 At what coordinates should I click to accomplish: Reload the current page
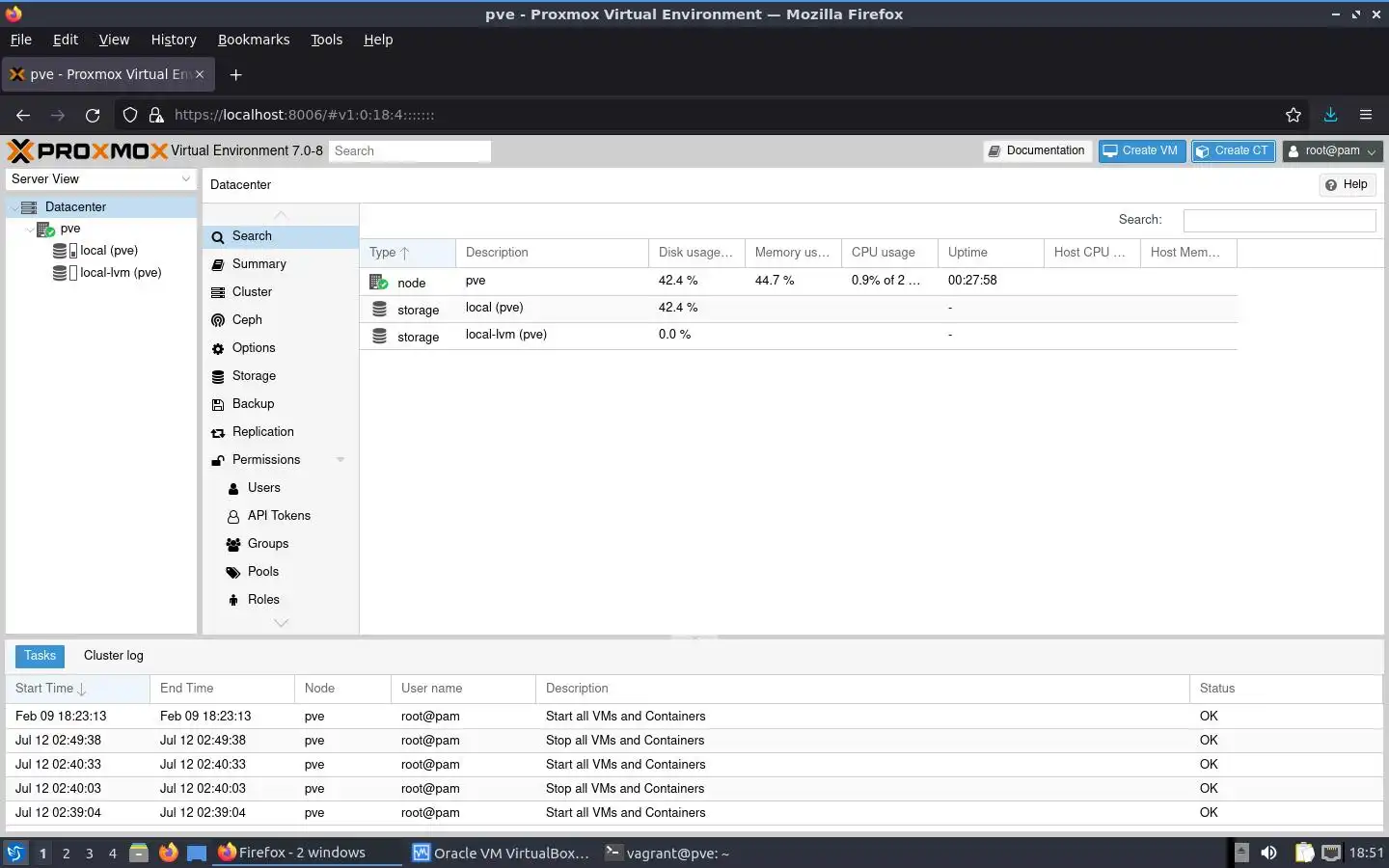pos(93,115)
